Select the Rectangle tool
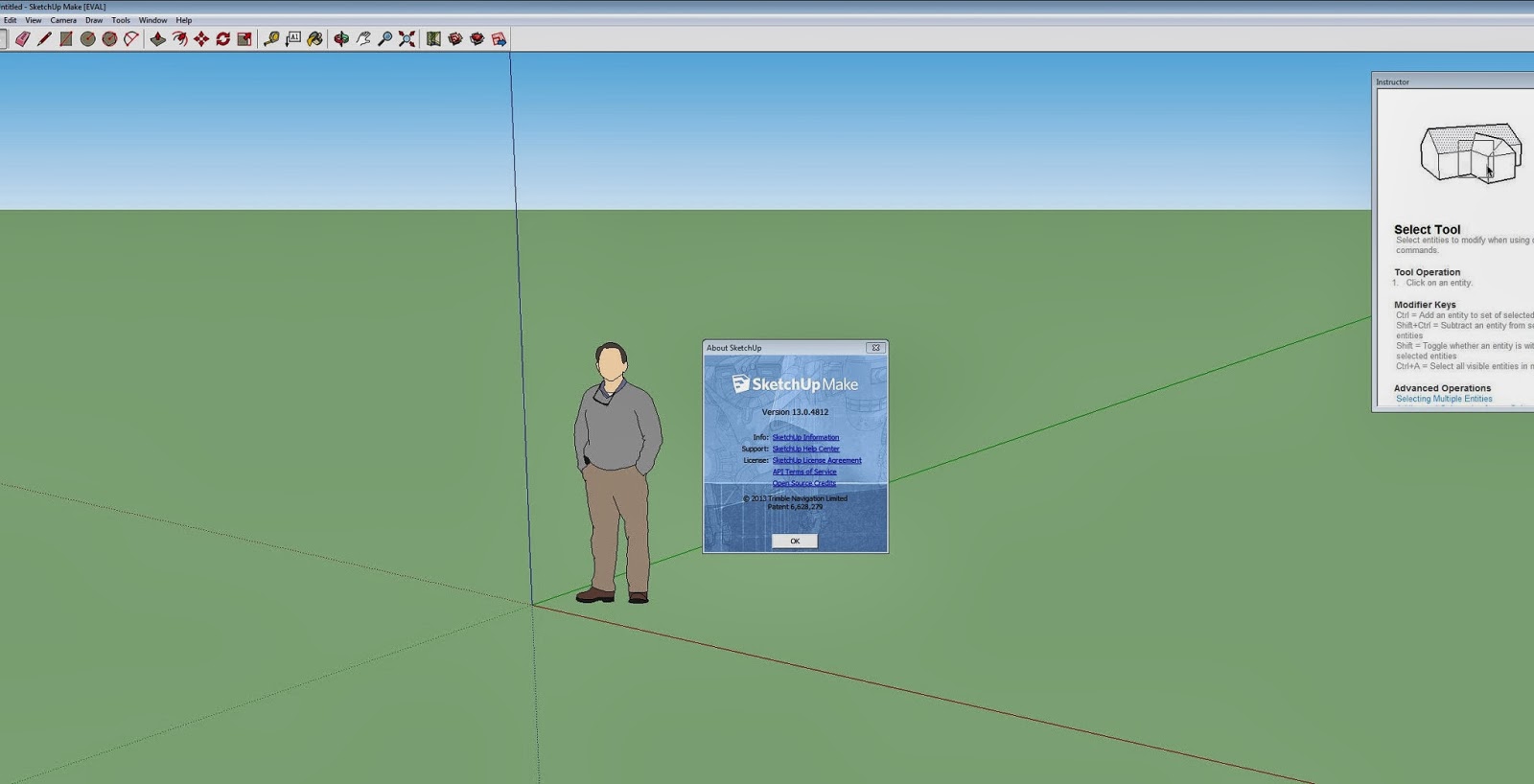The width and height of the screenshot is (1534, 784). 66,39
